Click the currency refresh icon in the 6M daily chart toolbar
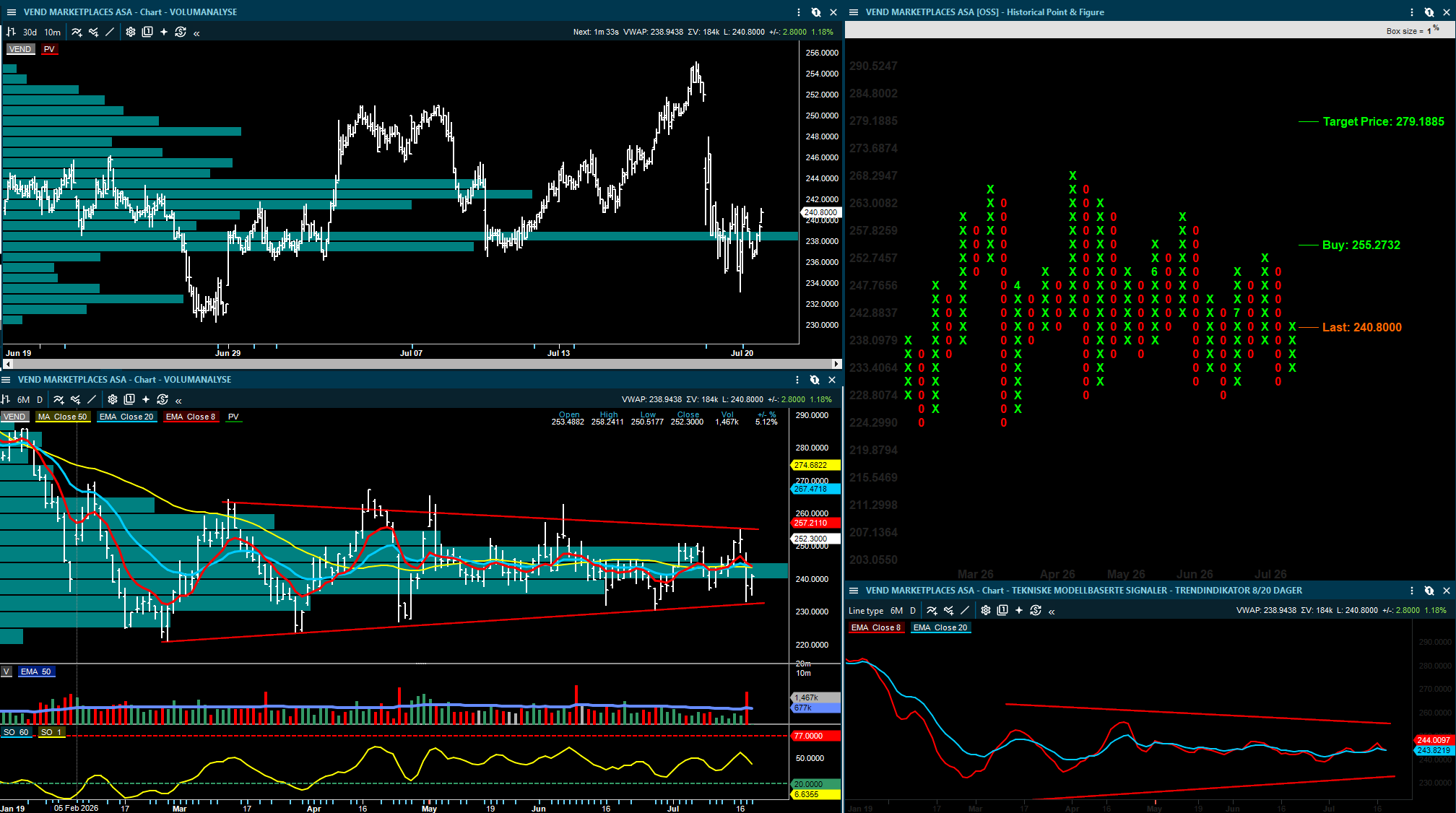 tap(162, 399)
